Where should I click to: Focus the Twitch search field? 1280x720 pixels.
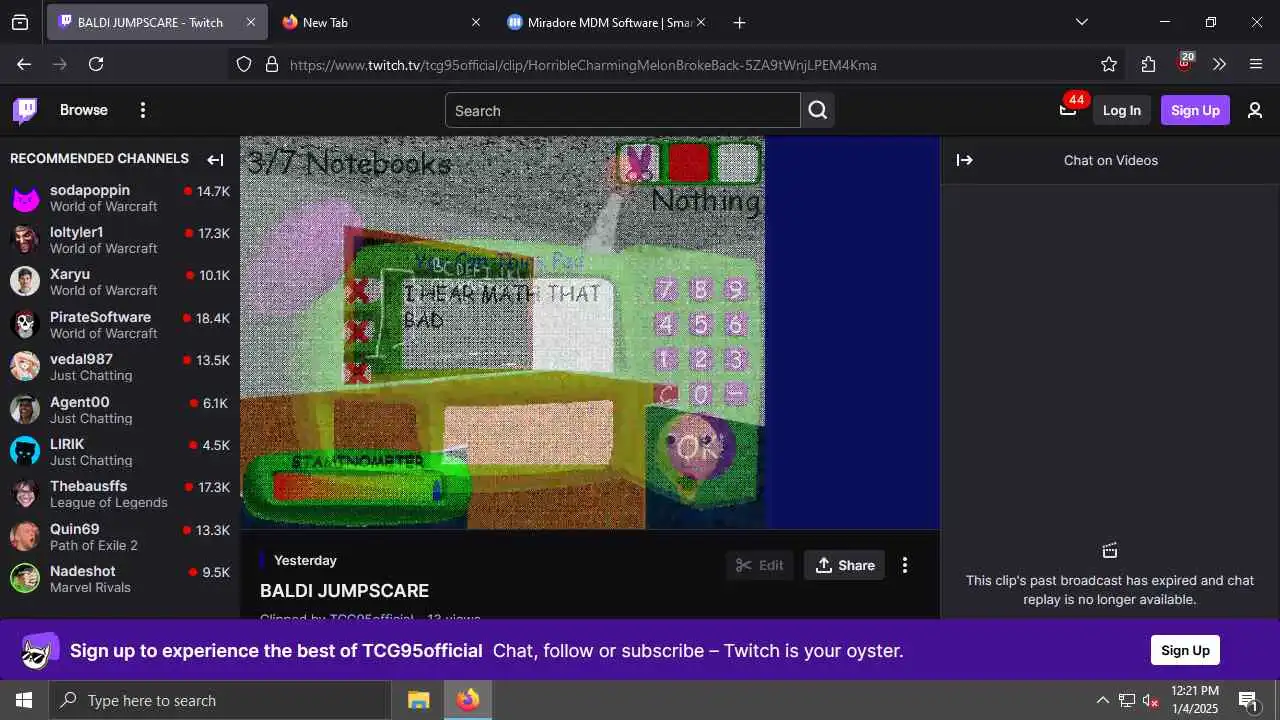point(622,110)
